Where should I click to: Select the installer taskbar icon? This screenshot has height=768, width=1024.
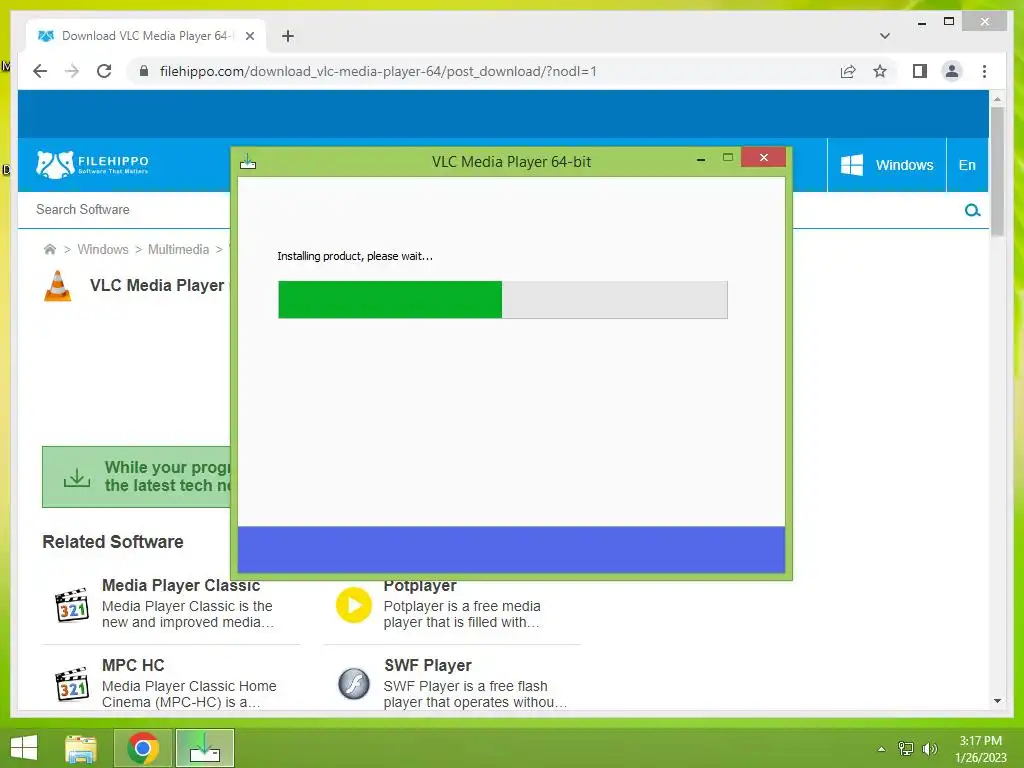[204, 748]
